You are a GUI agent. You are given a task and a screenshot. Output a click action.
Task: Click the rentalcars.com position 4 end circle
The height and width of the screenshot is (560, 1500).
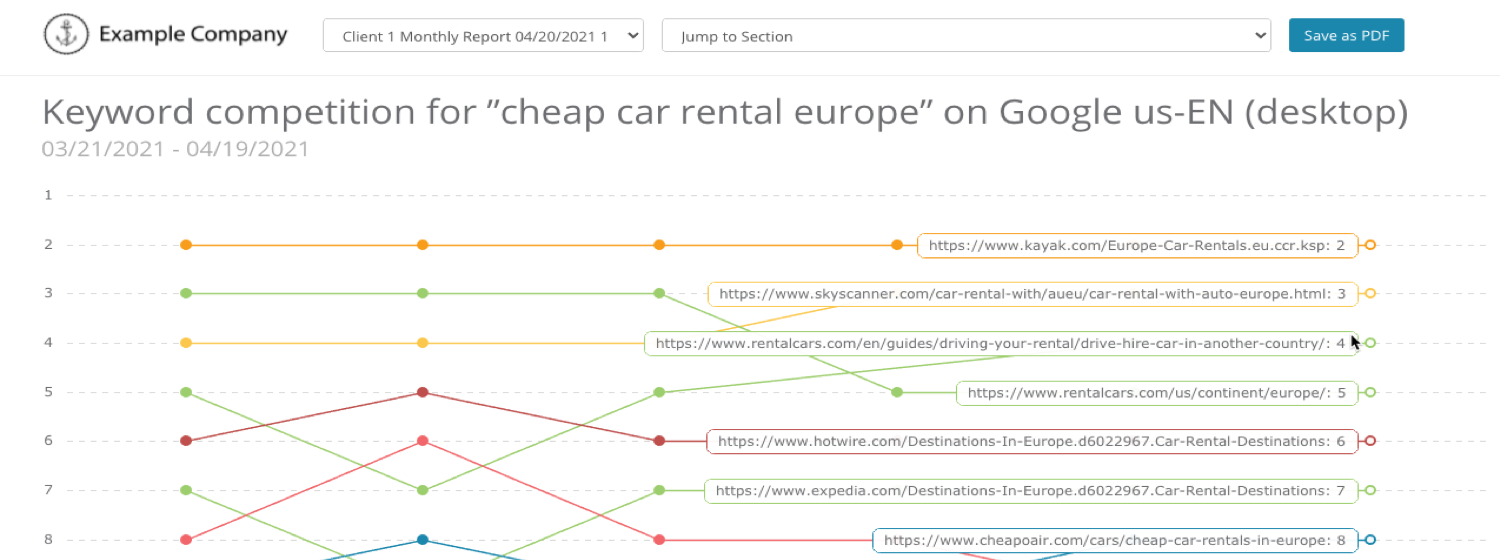click(1370, 343)
